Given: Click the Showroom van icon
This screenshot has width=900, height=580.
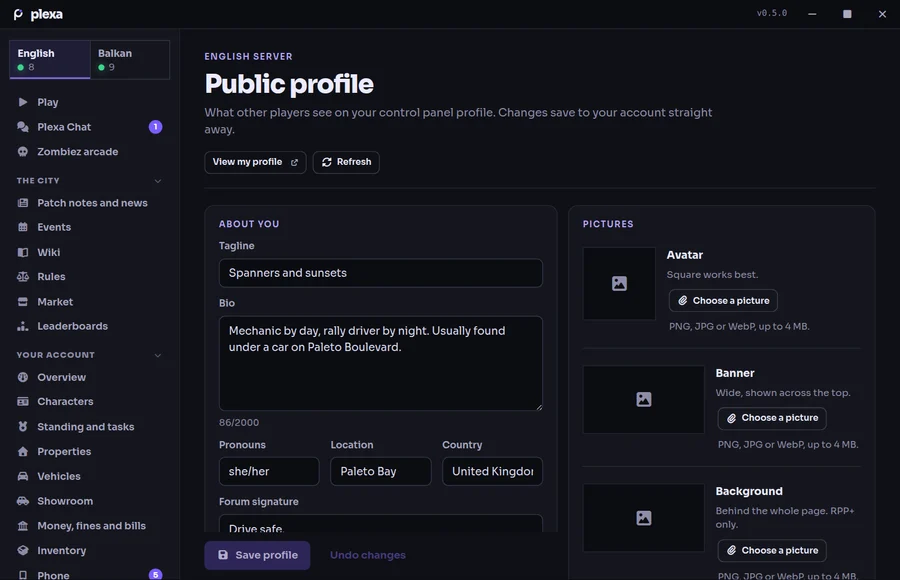Looking at the screenshot, I should coord(23,501).
